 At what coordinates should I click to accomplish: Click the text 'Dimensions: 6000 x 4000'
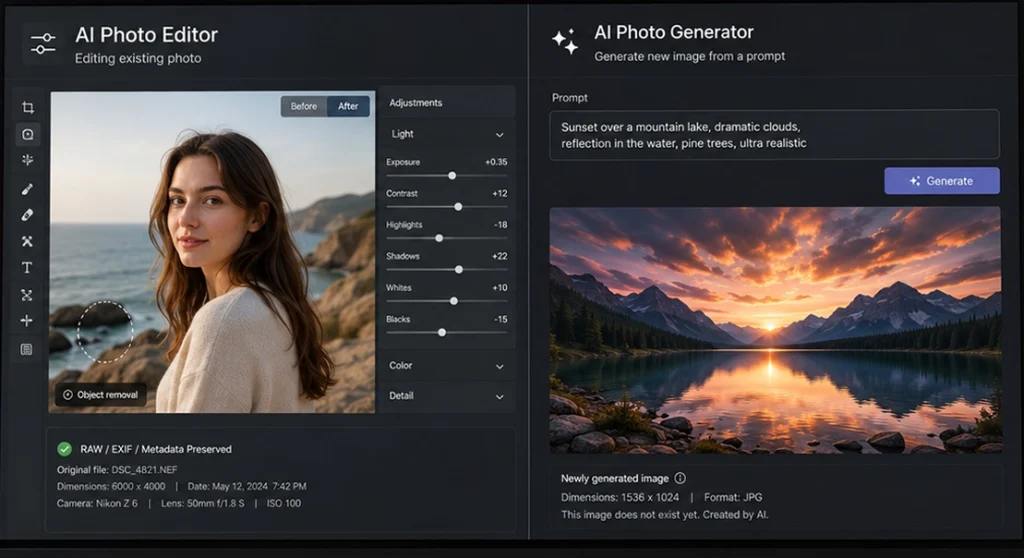point(111,487)
